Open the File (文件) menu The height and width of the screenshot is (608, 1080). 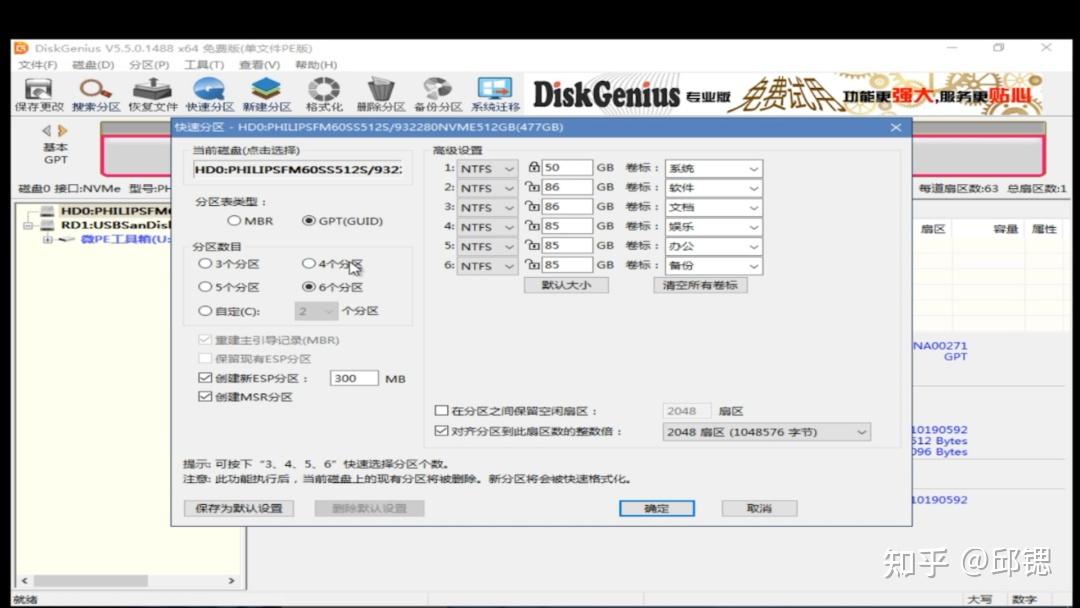(38, 65)
